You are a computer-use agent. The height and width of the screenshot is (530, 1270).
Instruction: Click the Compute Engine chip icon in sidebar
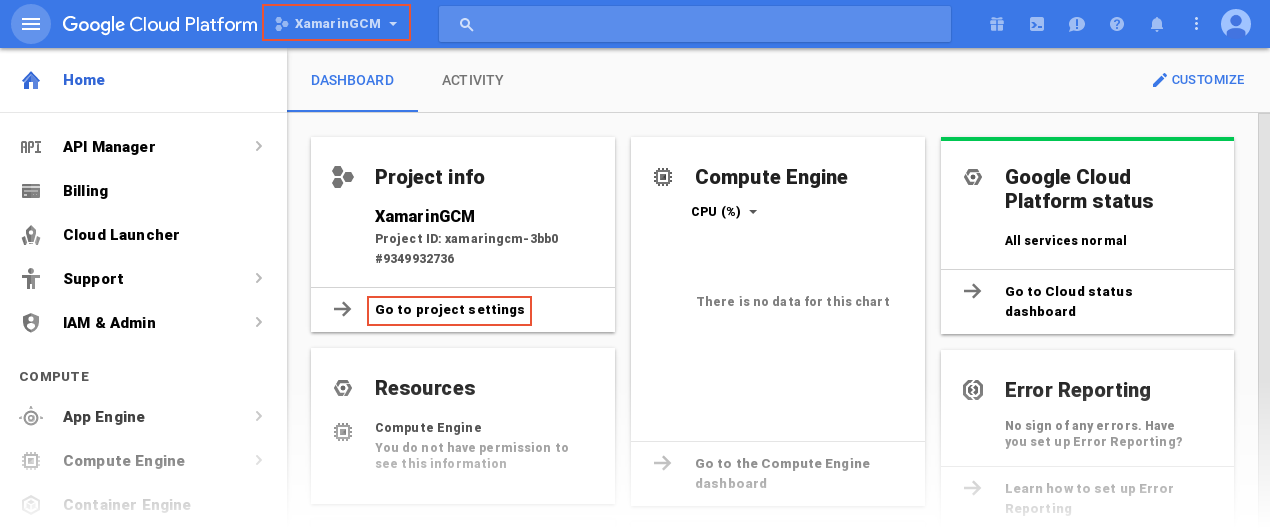(x=31, y=461)
